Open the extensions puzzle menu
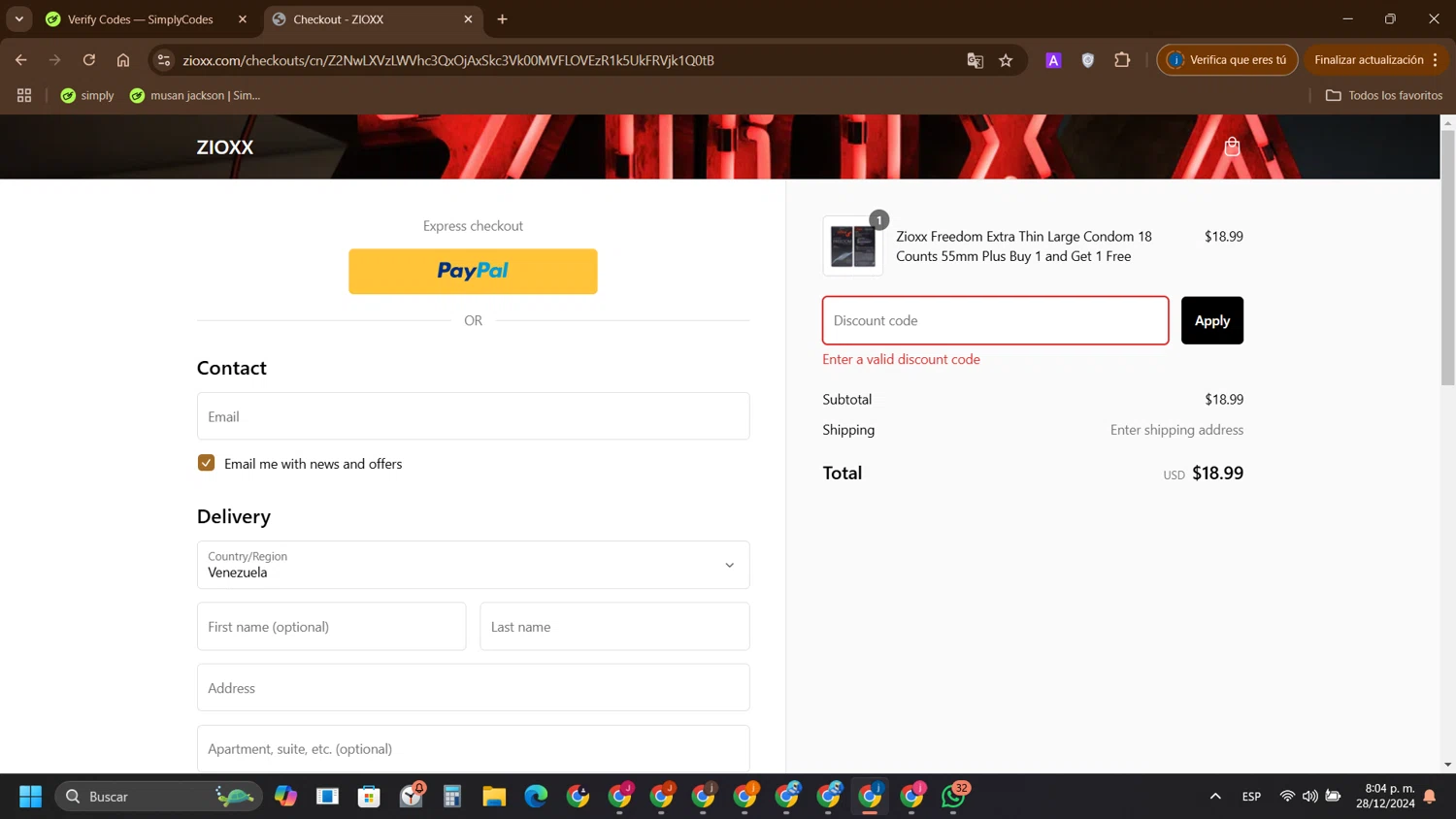Image resolution: width=1456 pixels, height=819 pixels. coord(1122,60)
